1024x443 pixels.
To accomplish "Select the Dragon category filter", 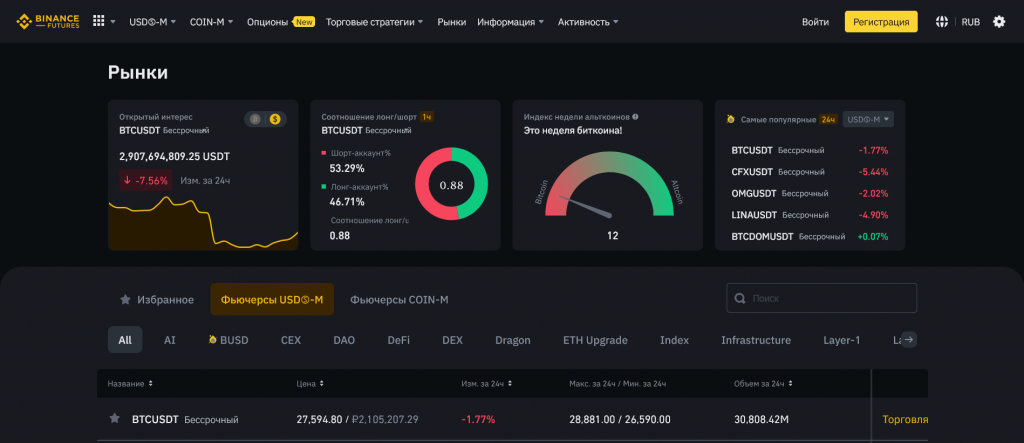I will (x=513, y=340).
